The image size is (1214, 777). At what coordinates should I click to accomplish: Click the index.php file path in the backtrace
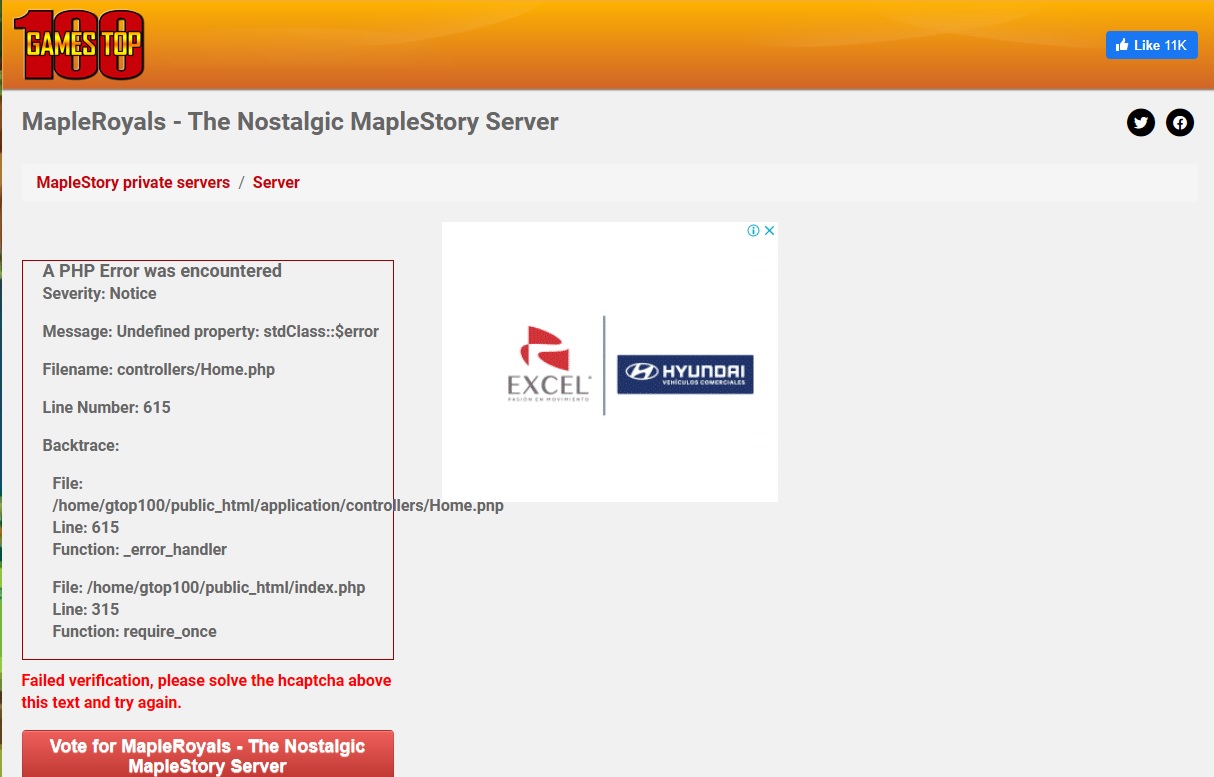[x=209, y=588]
